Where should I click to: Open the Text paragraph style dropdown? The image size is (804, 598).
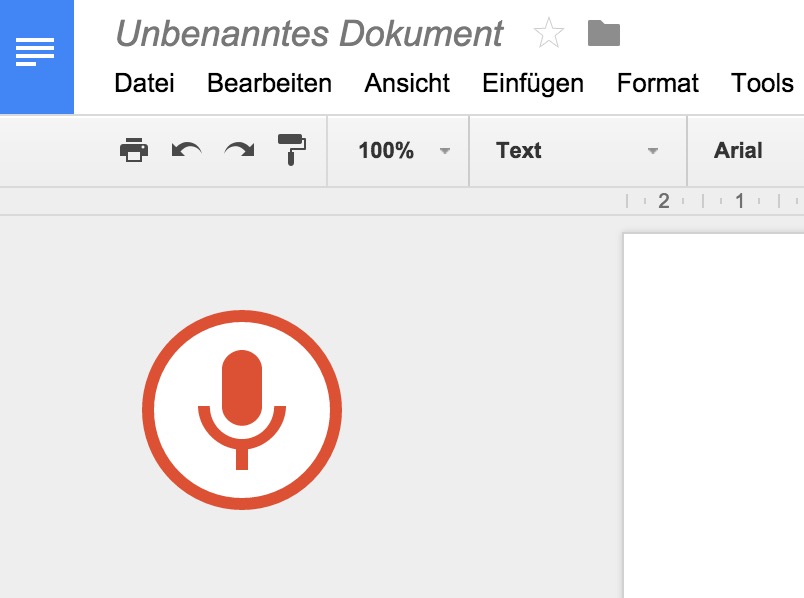coord(578,151)
